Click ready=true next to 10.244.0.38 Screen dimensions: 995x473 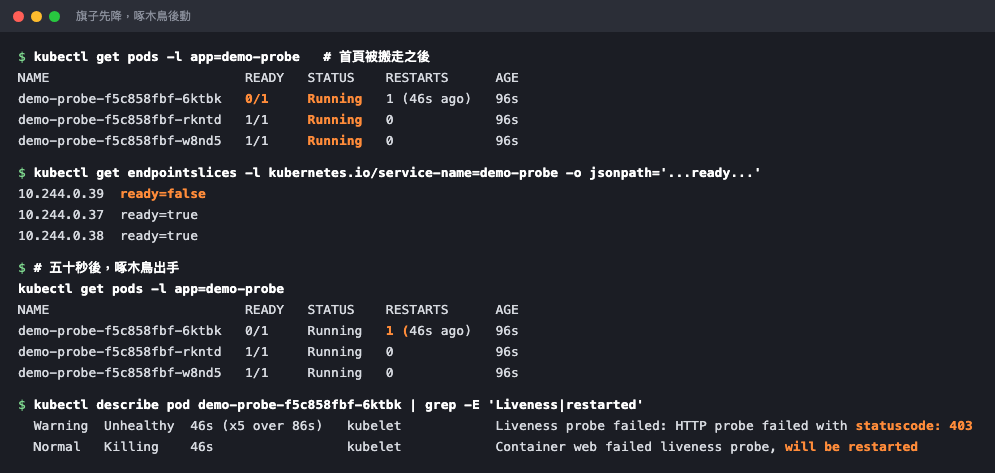coord(159,236)
